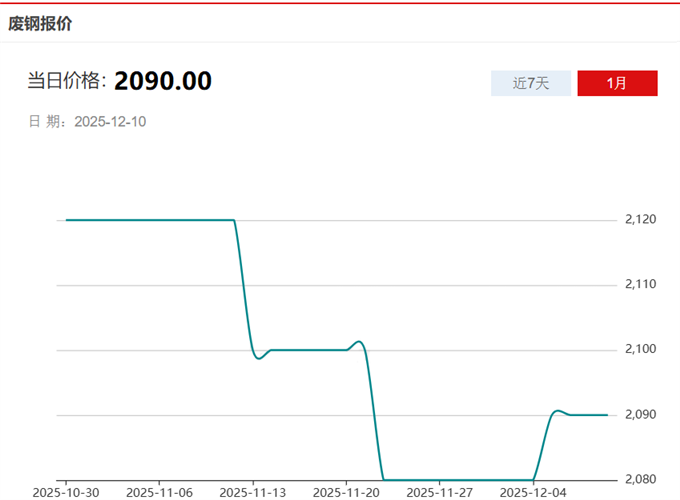Select the 1月 range tab

point(617,83)
